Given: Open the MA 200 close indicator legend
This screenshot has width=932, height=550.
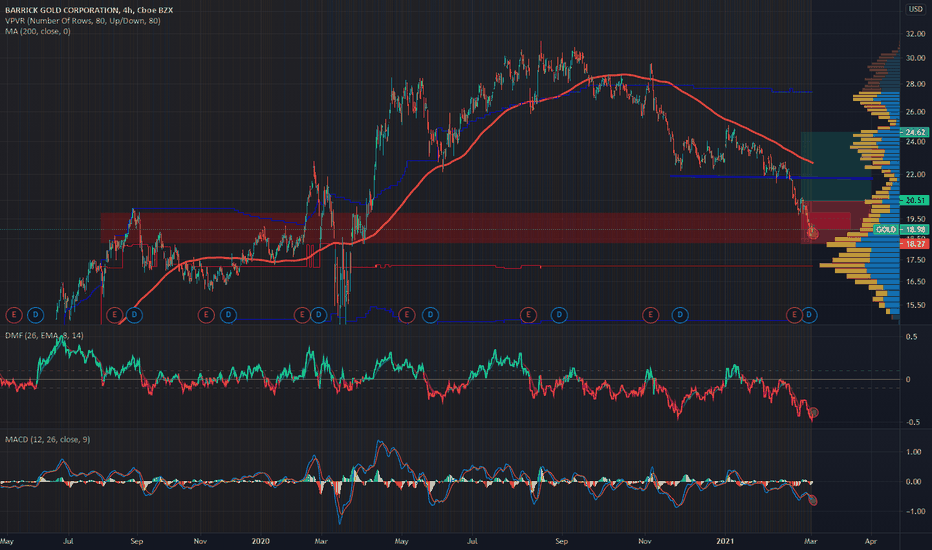Looking at the screenshot, I should (x=37, y=31).
